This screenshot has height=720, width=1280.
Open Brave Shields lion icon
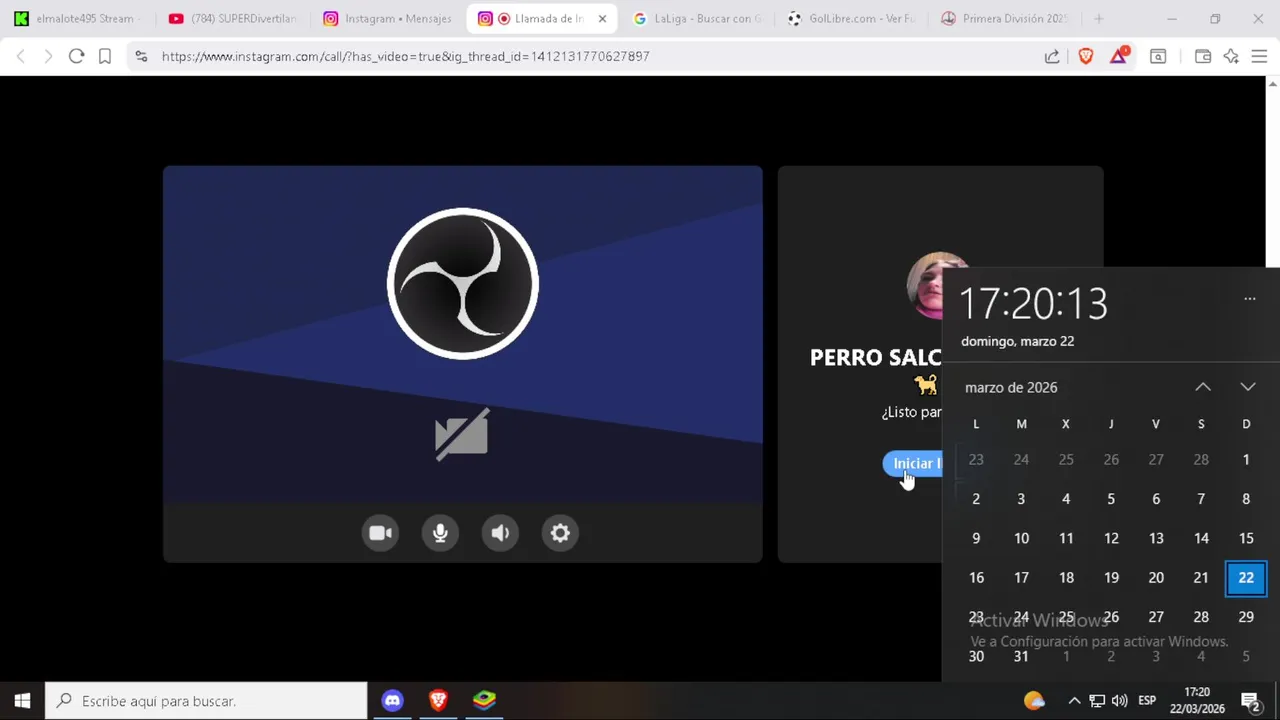pyautogui.click(x=1086, y=57)
